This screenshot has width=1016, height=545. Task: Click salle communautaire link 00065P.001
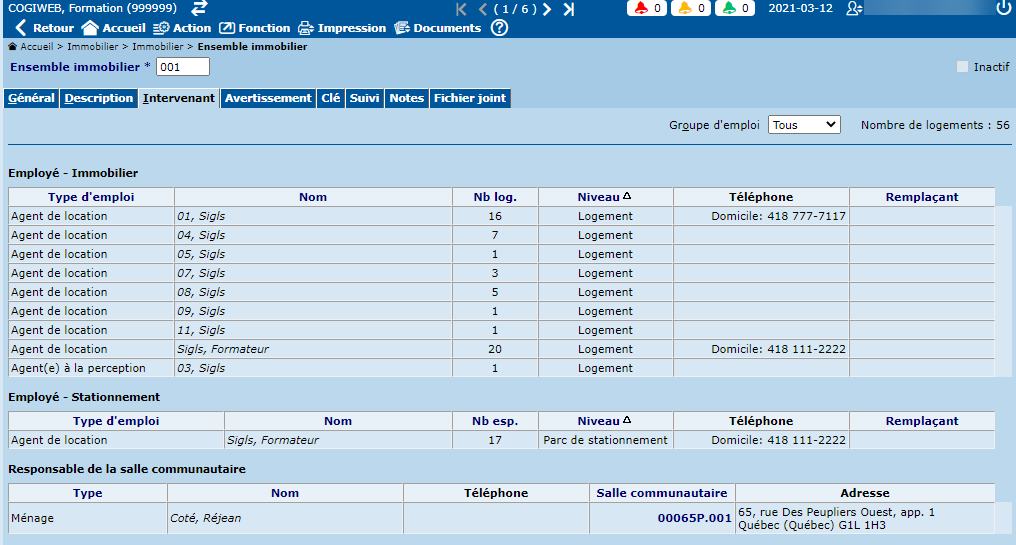694,518
